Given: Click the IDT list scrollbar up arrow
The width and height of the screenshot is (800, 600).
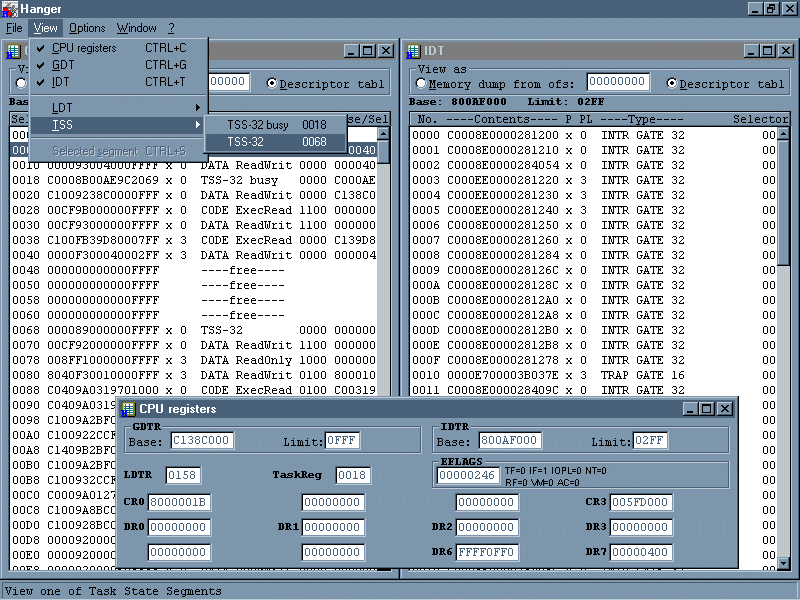Looking at the screenshot, I should 784,134.
